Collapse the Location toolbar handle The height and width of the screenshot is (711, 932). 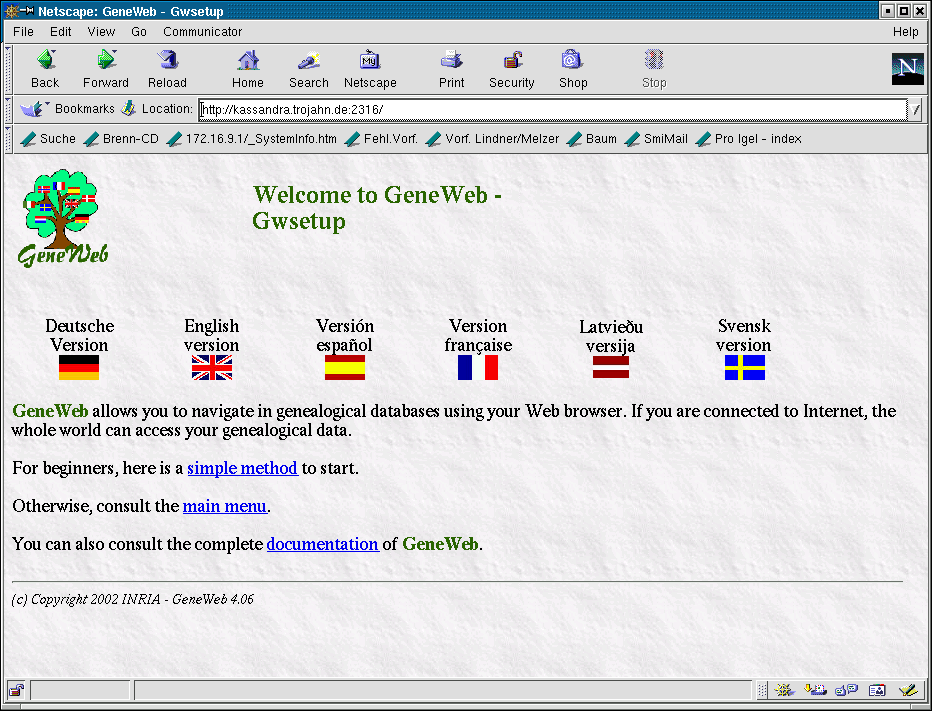point(8,109)
